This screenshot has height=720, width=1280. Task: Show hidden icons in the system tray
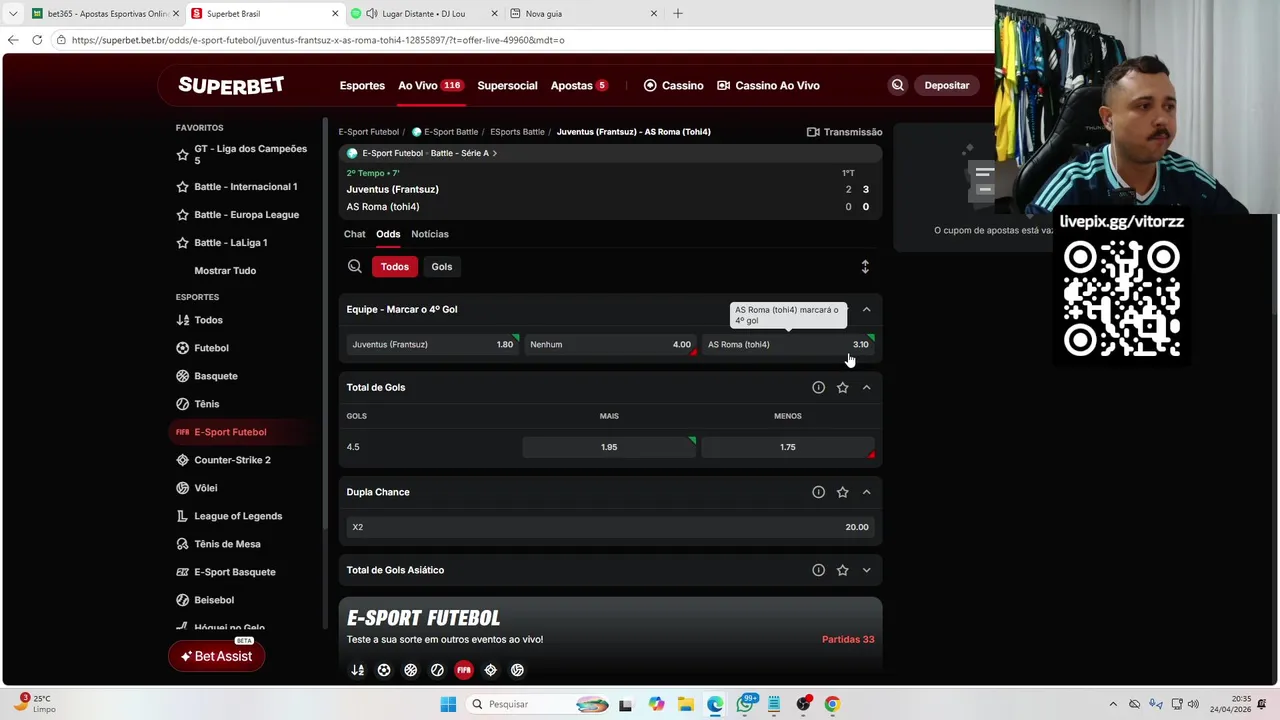click(x=1113, y=704)
